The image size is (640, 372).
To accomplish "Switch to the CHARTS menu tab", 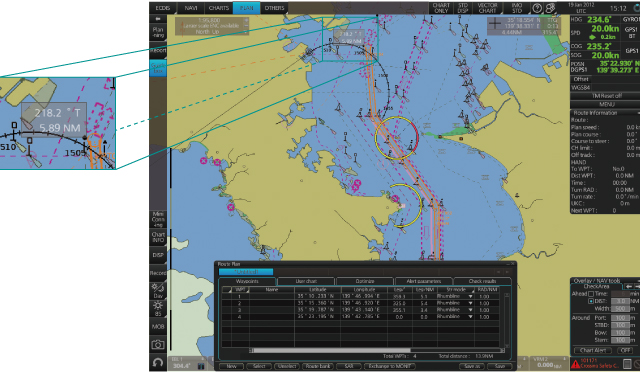I will [x=219, y=8].
